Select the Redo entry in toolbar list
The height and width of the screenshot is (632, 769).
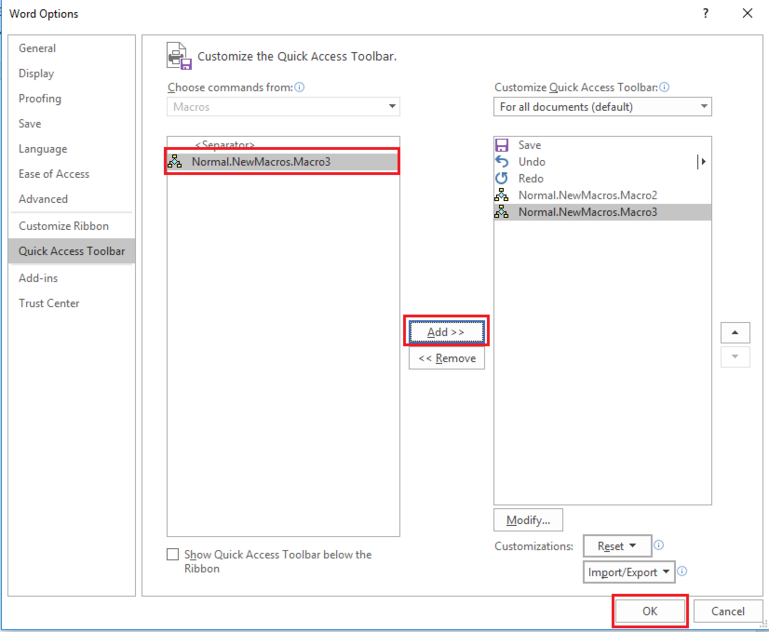[x=602, y=178]
